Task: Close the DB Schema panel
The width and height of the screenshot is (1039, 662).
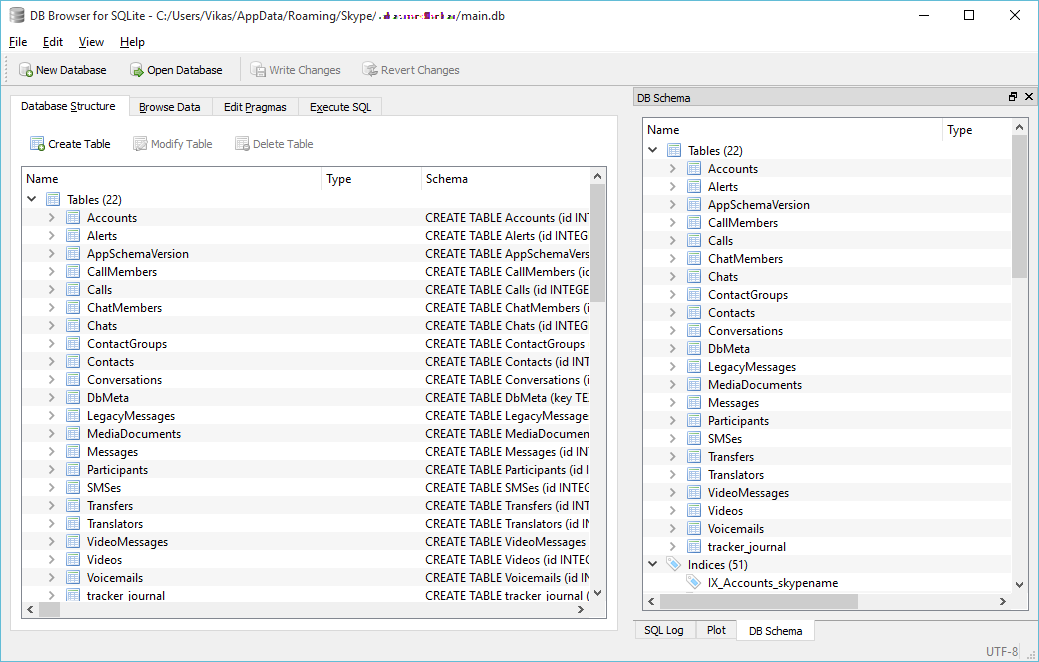Action: point(1027,97)
